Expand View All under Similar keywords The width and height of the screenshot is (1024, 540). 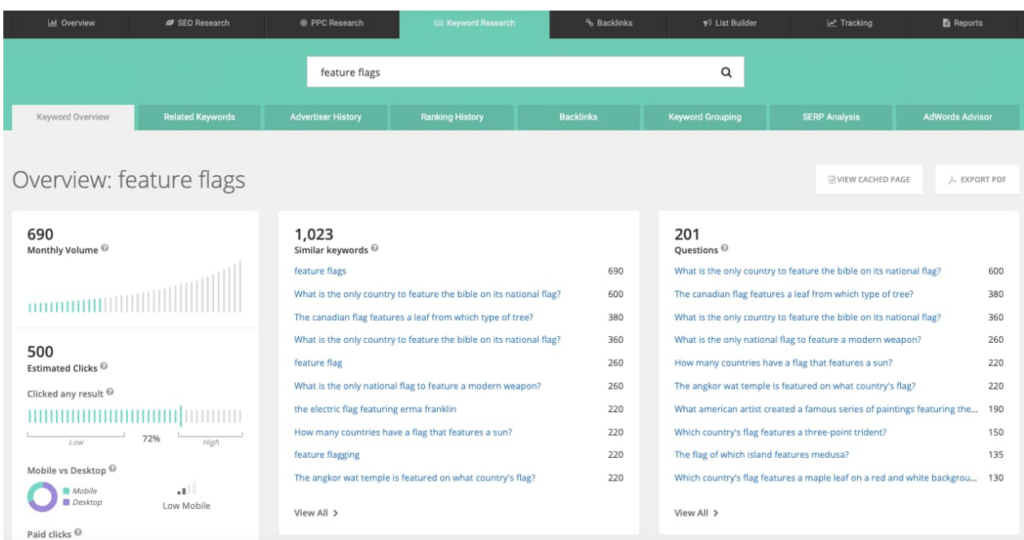(x=316, y=513)
